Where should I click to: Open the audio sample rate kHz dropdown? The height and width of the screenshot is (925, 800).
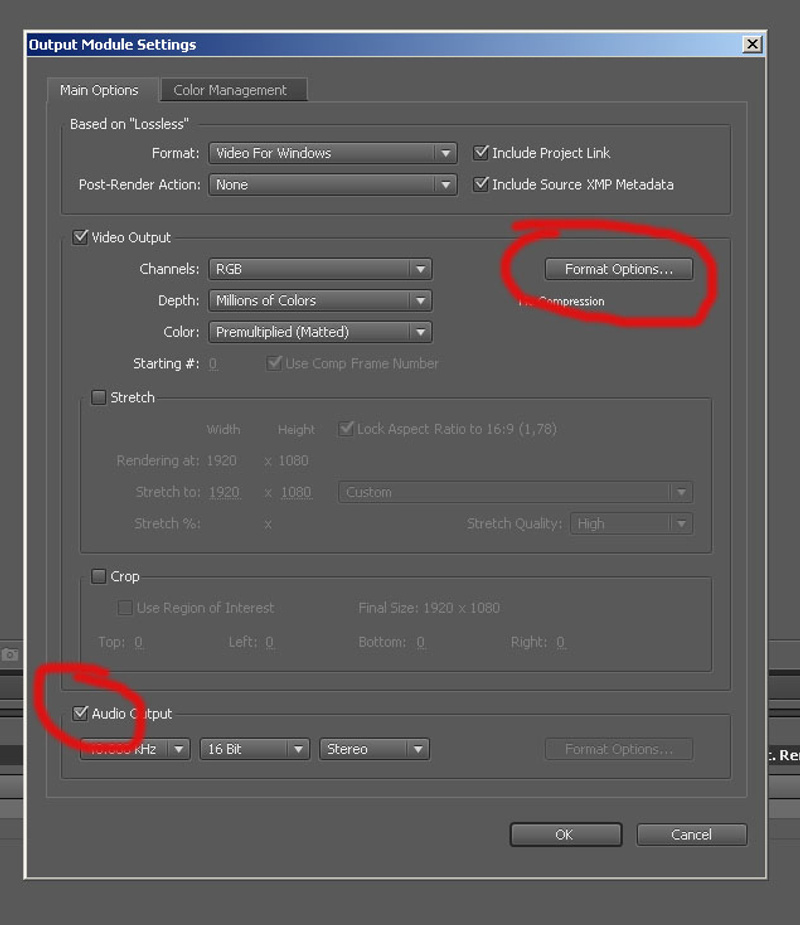[135, 749]
